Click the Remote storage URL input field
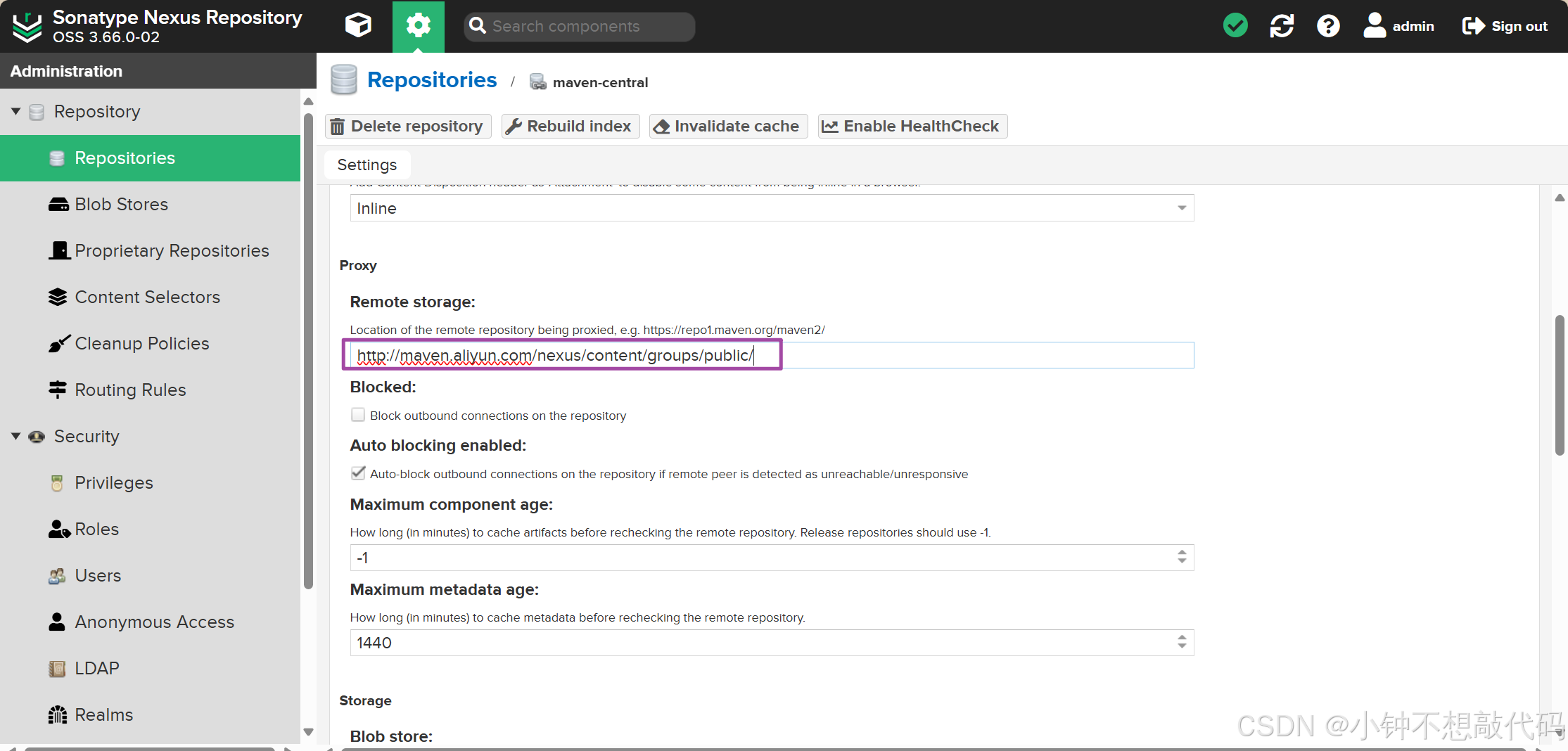The height and width of the screenshot is (751, 1568). tap(772, 355)
